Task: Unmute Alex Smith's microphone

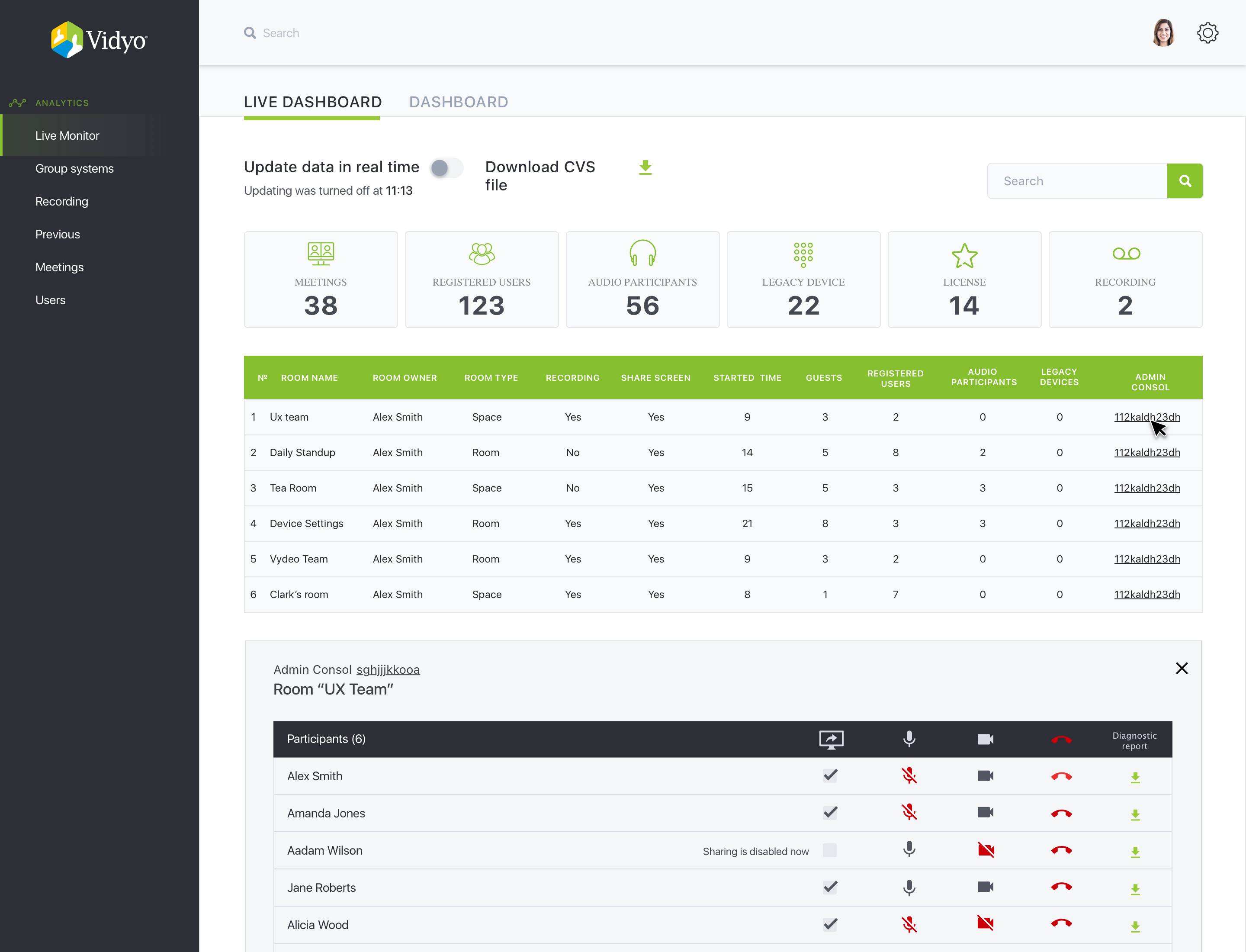Action: [909, 776]
